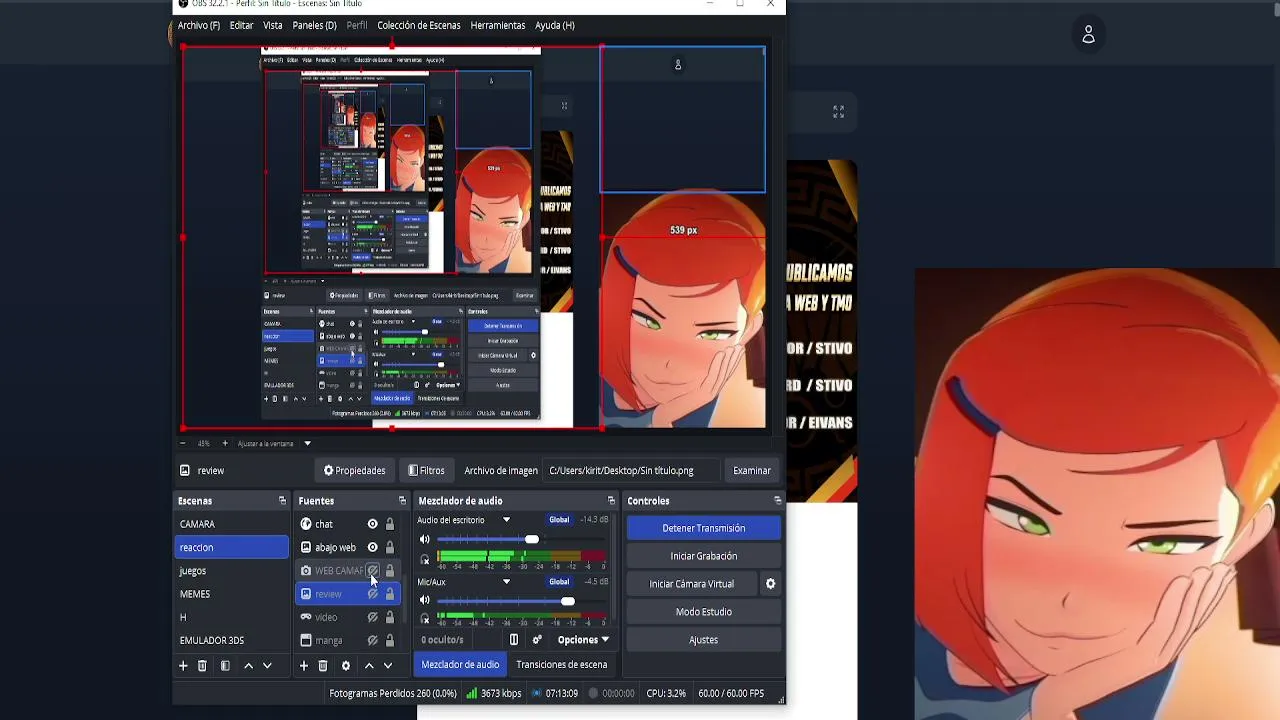
Task: Open the Archivo menu
Action: coord(198,25)
